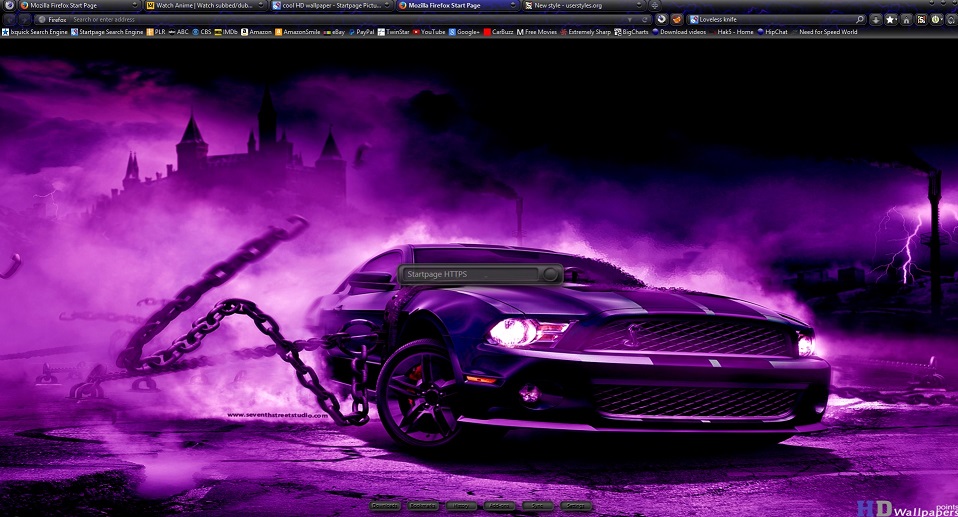Open the IMDb bookmark

pos(226,32)
